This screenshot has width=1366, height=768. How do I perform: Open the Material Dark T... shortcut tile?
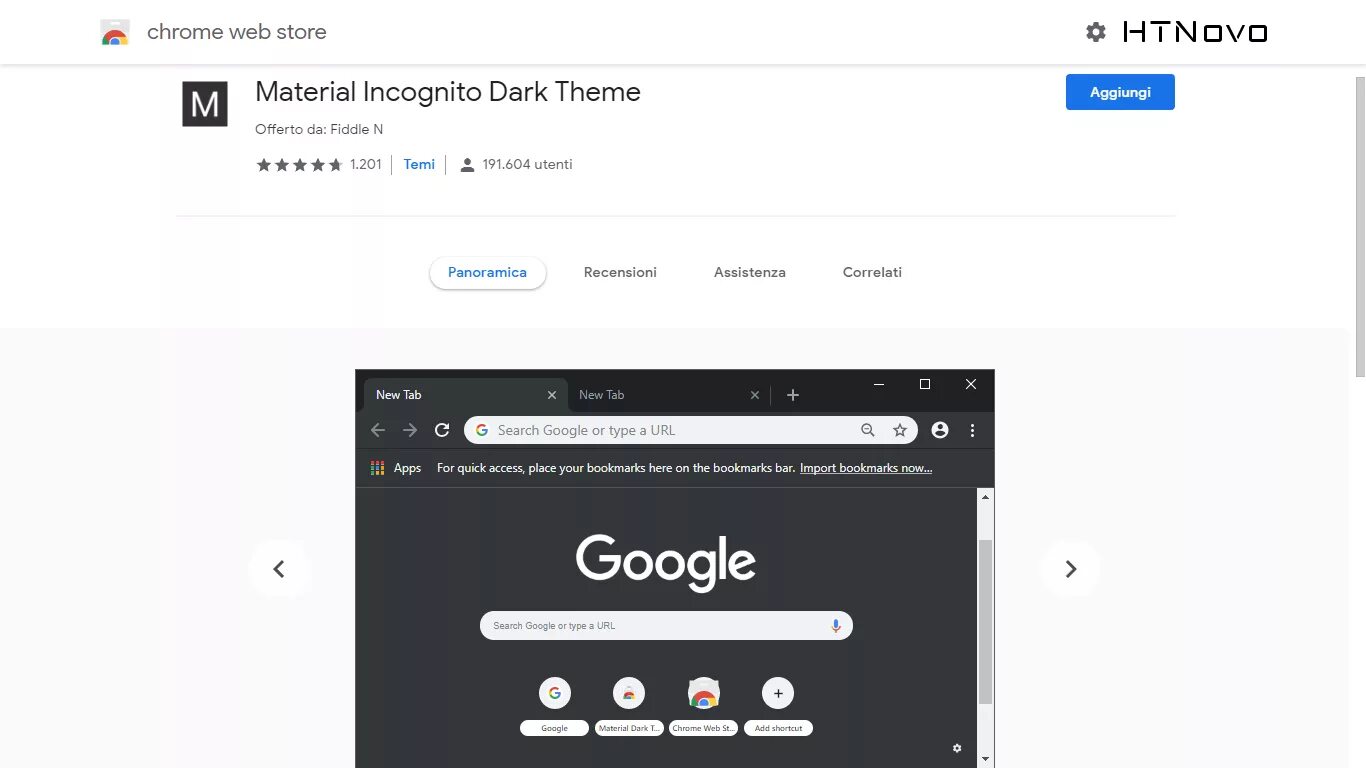(629, 706)
